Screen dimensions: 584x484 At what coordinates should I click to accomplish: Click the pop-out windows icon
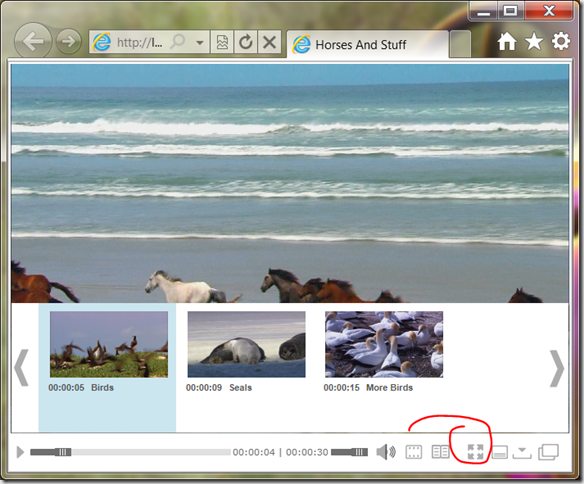pos(548,452)
